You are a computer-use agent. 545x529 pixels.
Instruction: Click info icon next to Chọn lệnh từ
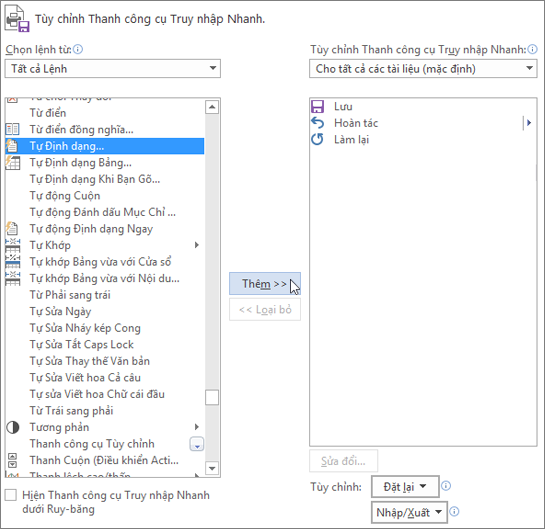78,49
